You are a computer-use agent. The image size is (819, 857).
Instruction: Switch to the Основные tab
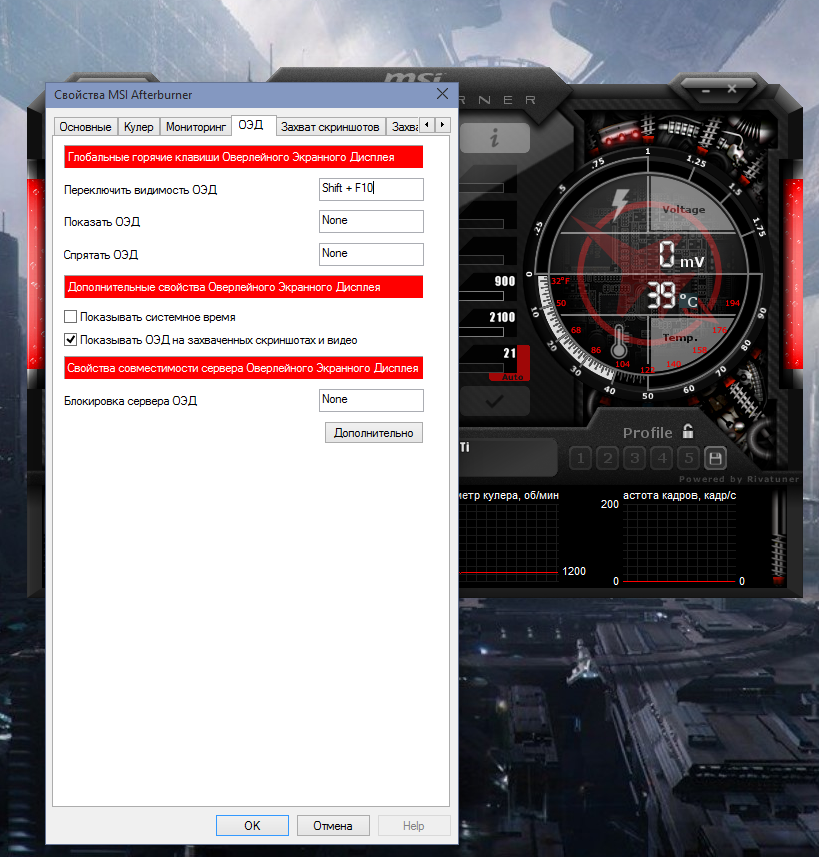pyautogui.click(x=85, y=127)
